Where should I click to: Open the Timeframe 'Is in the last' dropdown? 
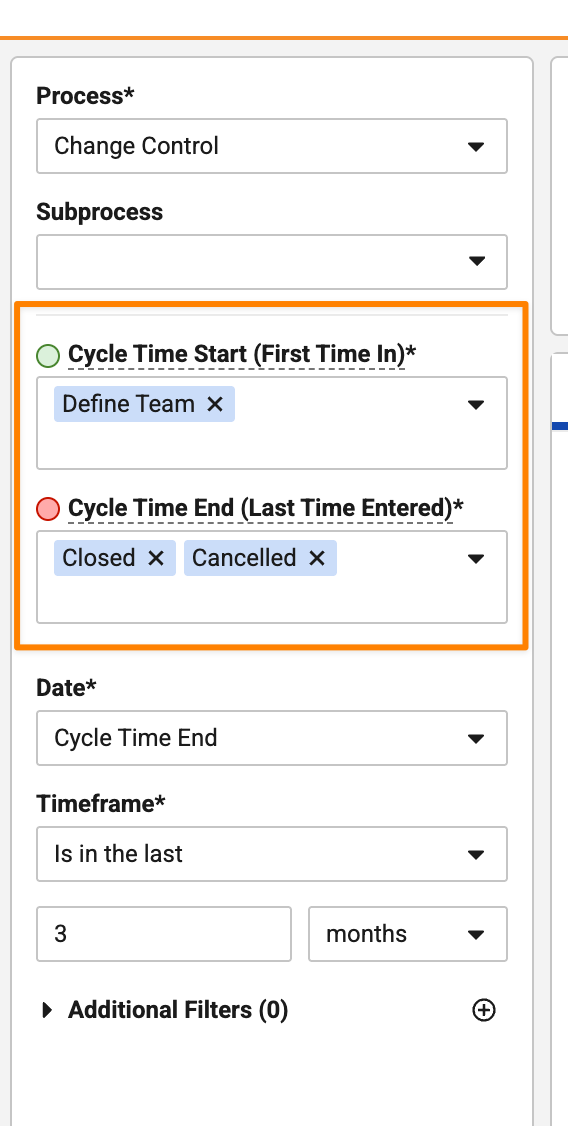[272, 855]
